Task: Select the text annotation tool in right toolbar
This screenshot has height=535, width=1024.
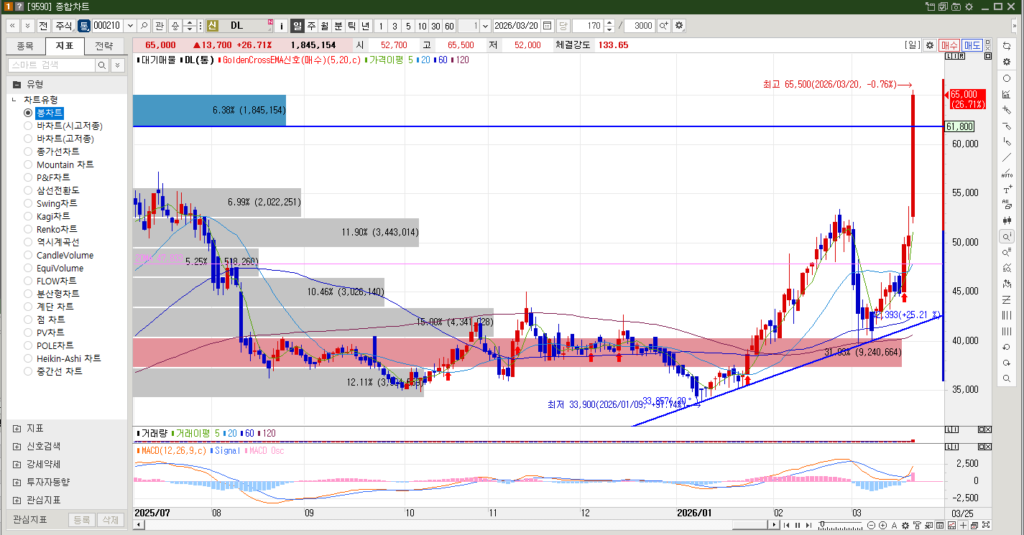Action: (1007, 188)
